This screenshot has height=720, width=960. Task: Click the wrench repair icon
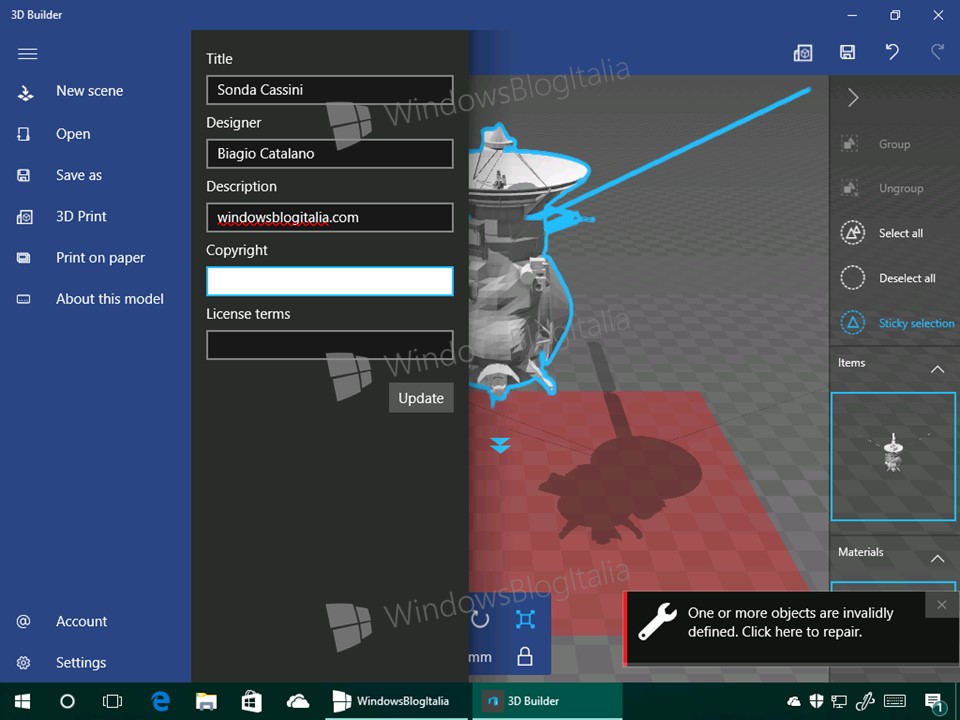click(x=657, y=621)
